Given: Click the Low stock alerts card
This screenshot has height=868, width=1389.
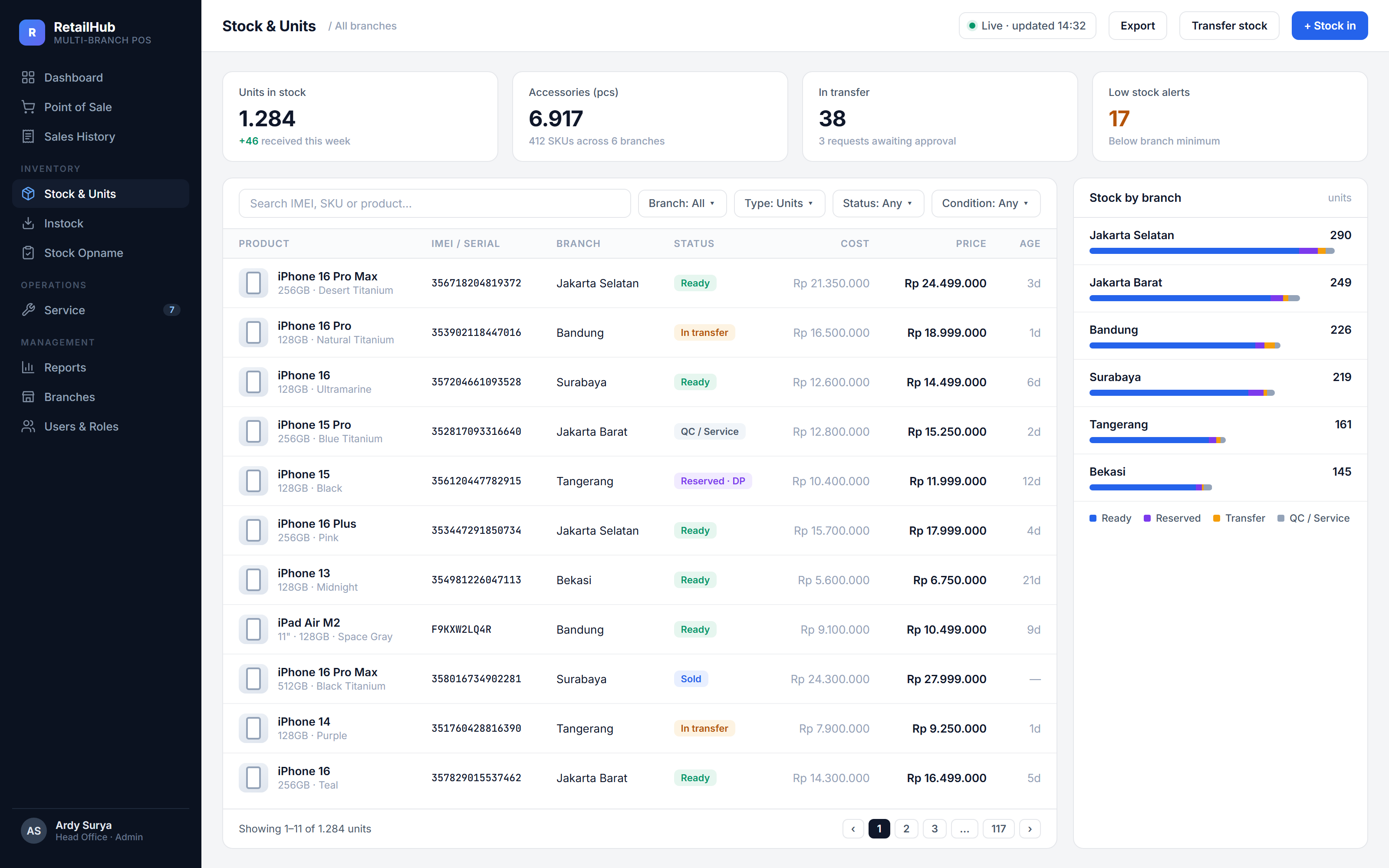Looking at the screenshot, I should 1229,117.
